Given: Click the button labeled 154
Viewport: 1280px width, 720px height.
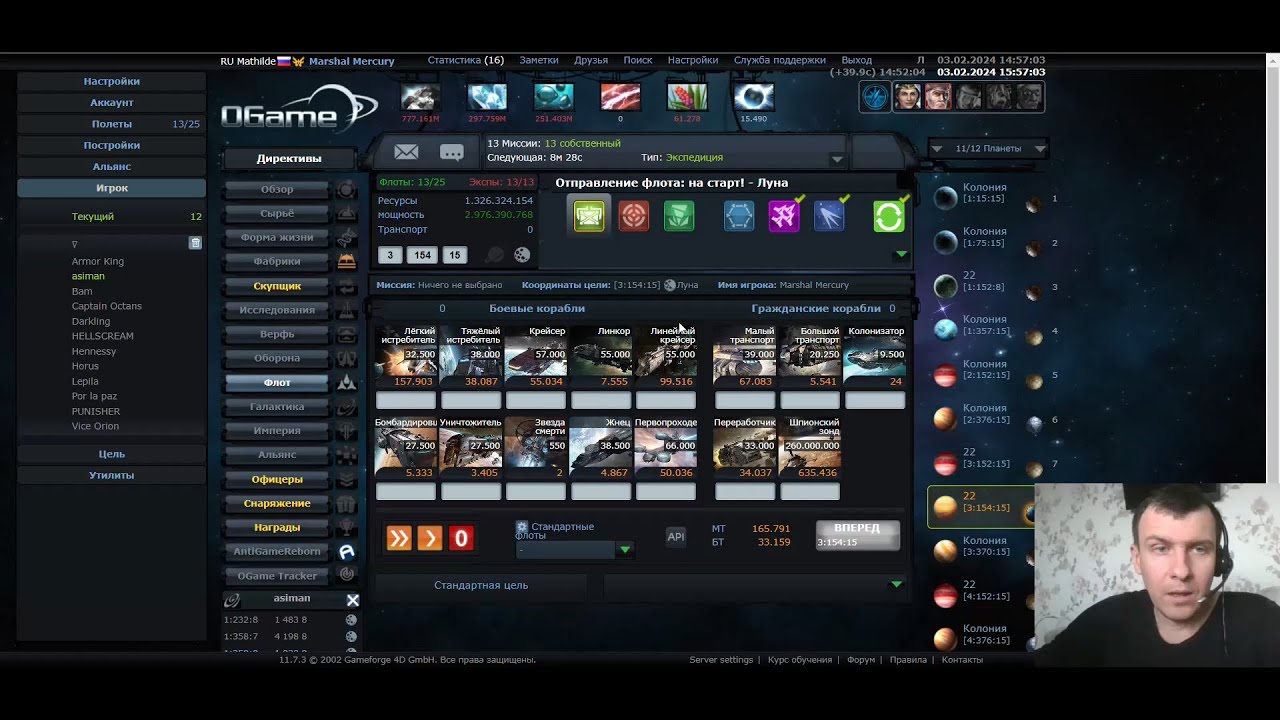Looking at the screenshot, I should [423, 255].
